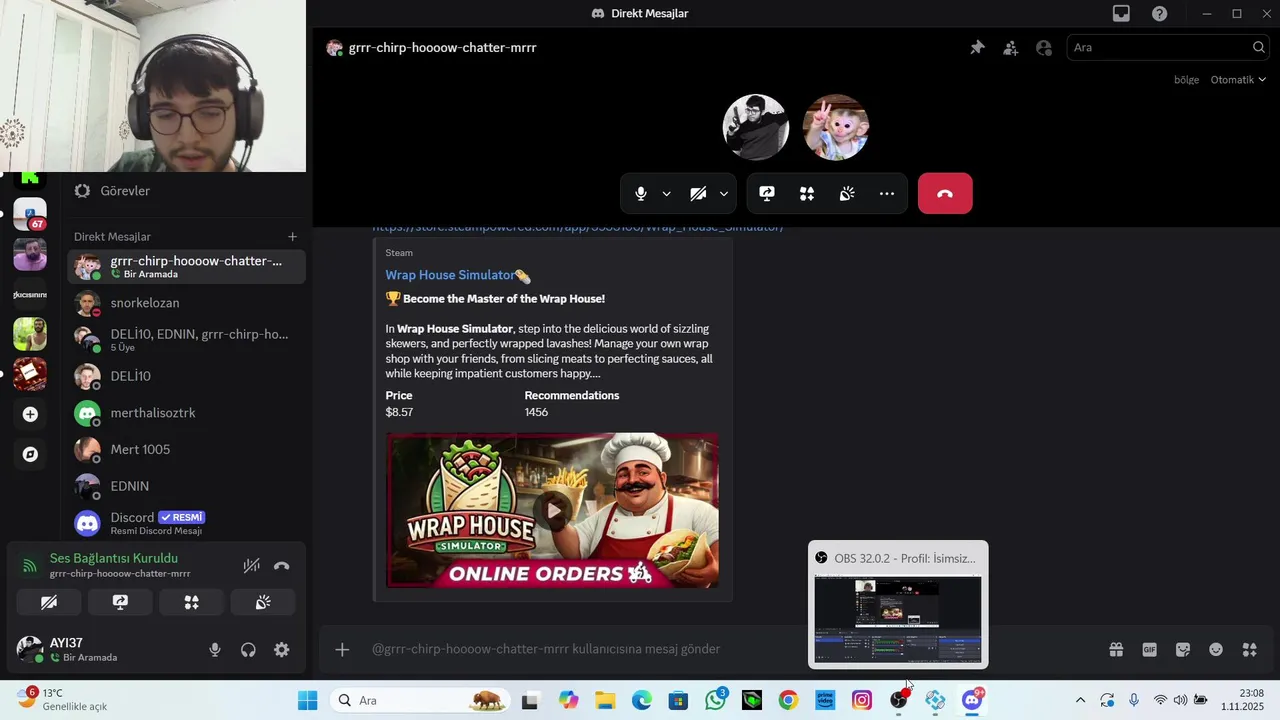Click the first participant avatar
1280x720 pixels.
(756, 127)
